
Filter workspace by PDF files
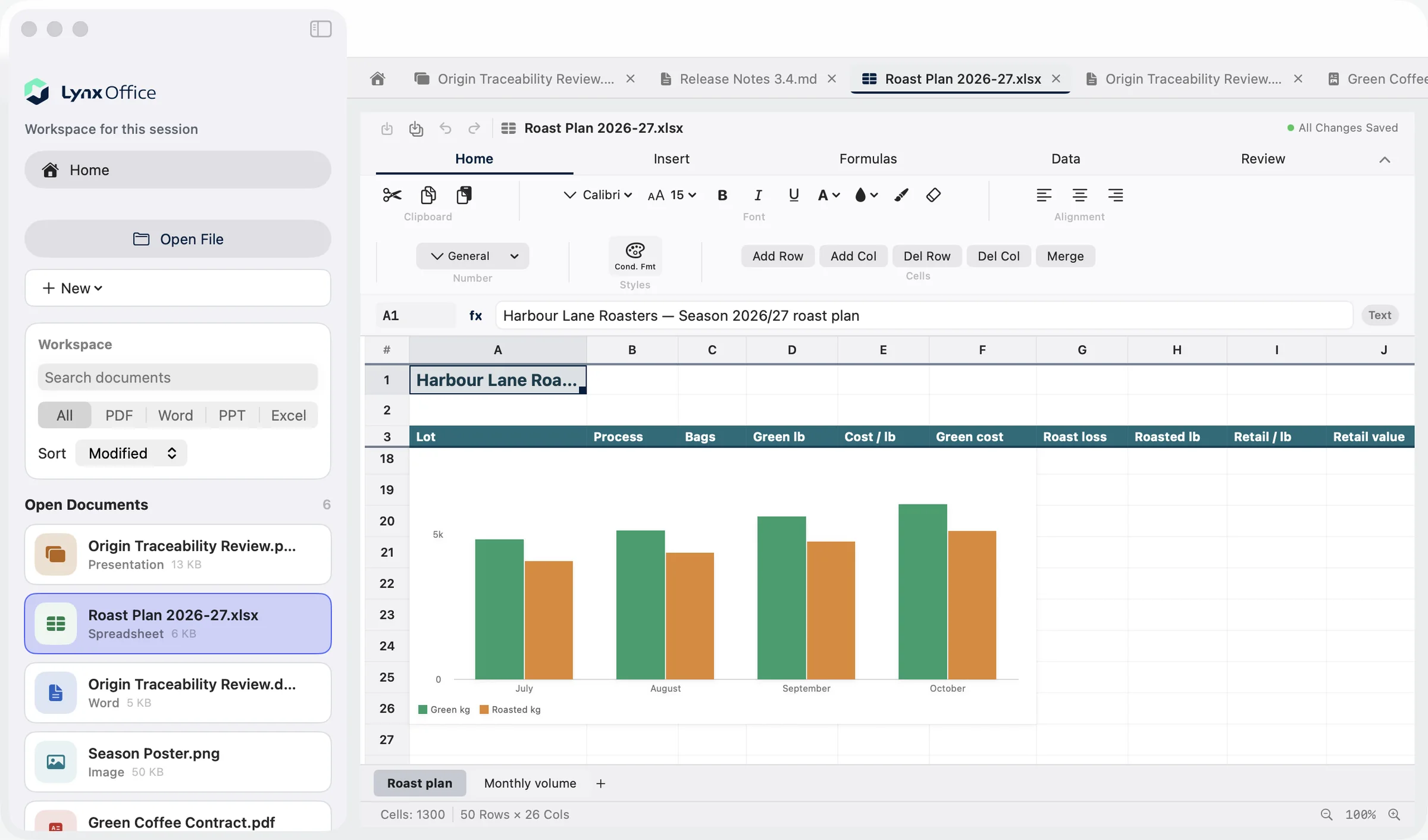(119, 415)
